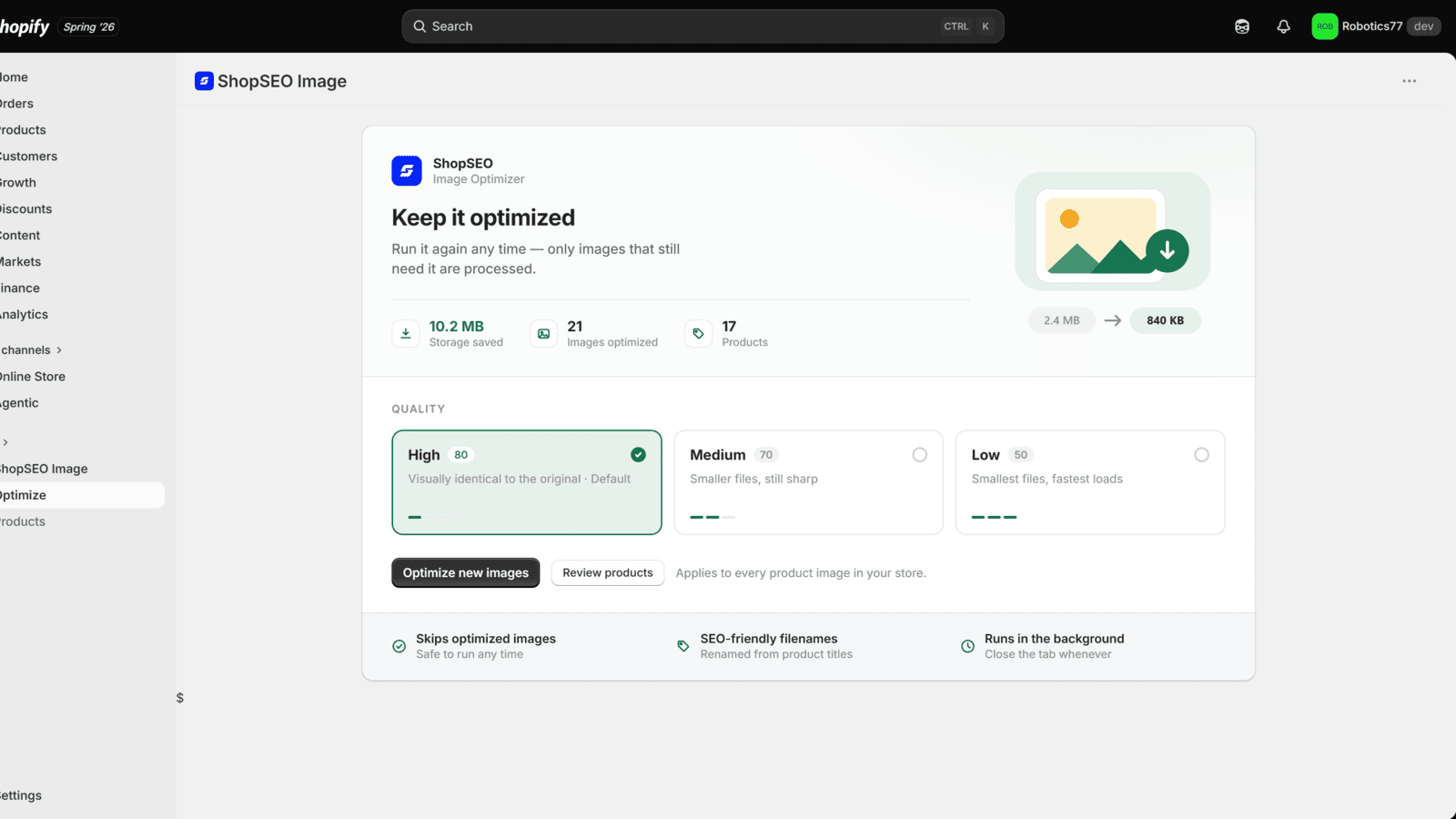The height and width of the screenshot is (819, 1456).
Task: Expand the apps section chevron
Action: point(5,442)
